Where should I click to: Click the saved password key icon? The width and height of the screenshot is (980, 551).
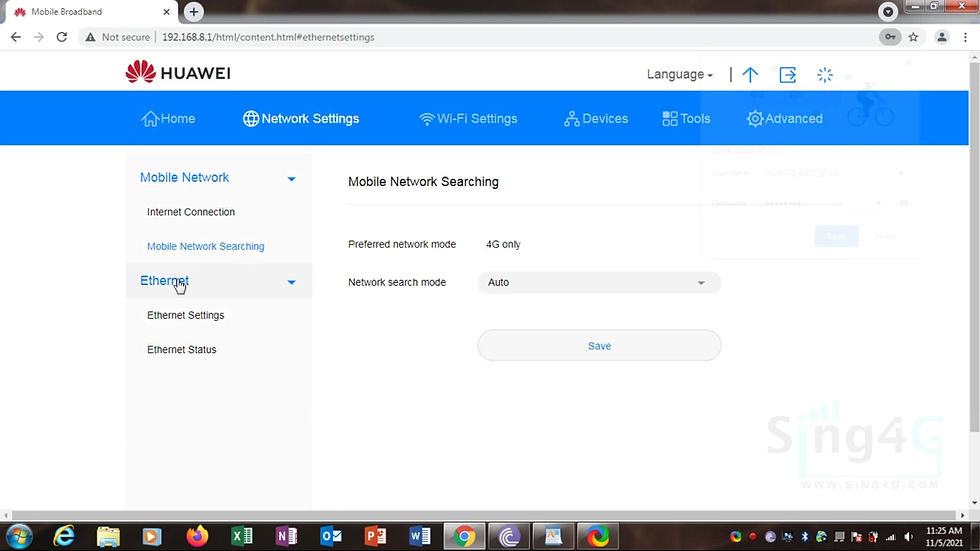[889, 37]
